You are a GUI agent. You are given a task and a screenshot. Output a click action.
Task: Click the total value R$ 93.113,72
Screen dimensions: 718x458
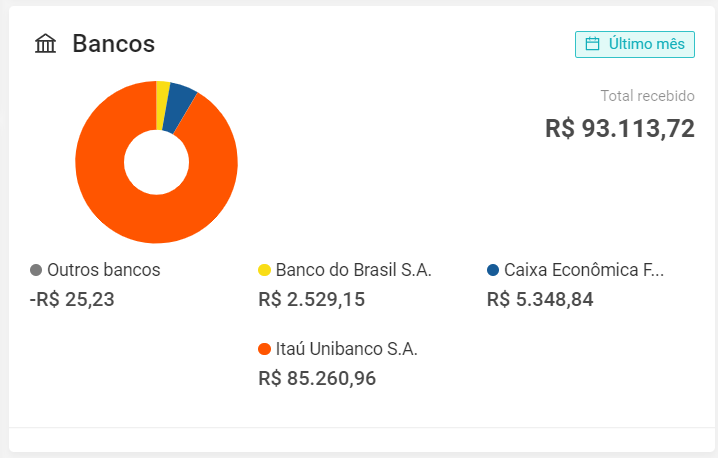point(620,128)
